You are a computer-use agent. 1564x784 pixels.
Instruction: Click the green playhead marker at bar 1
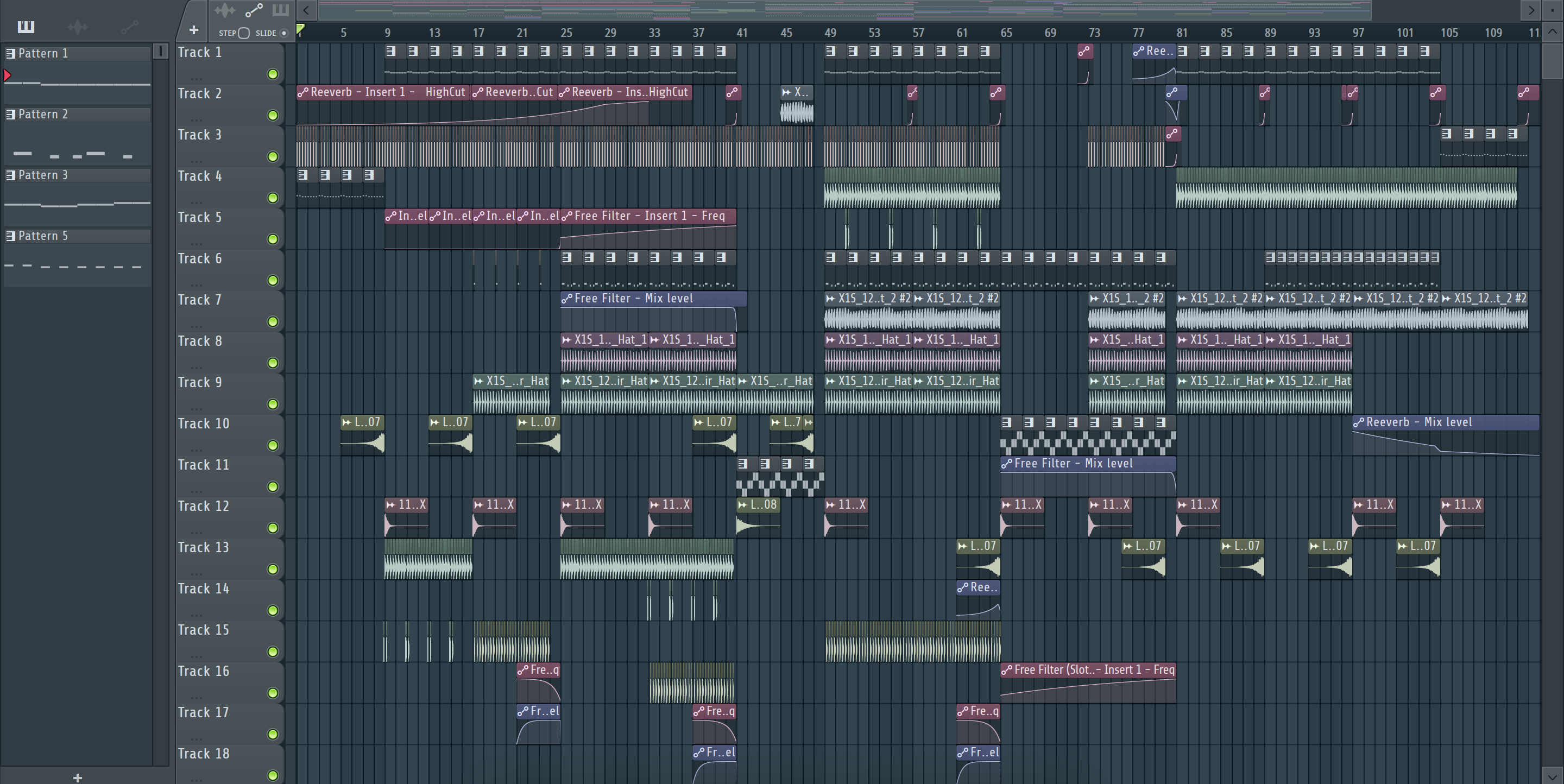tap(300, 29)
